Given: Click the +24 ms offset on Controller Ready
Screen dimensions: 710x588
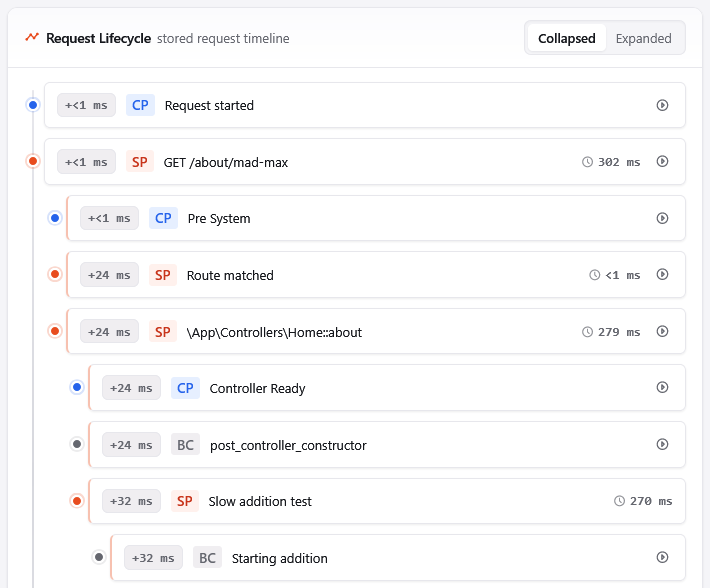Looking at the screenshot, I should 131,388.
